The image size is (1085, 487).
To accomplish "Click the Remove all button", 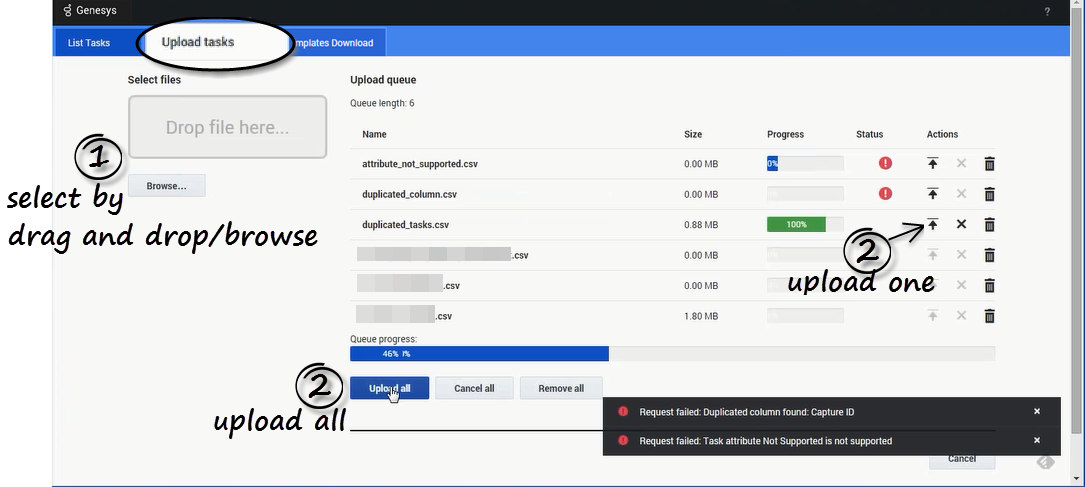I will 561,388.
